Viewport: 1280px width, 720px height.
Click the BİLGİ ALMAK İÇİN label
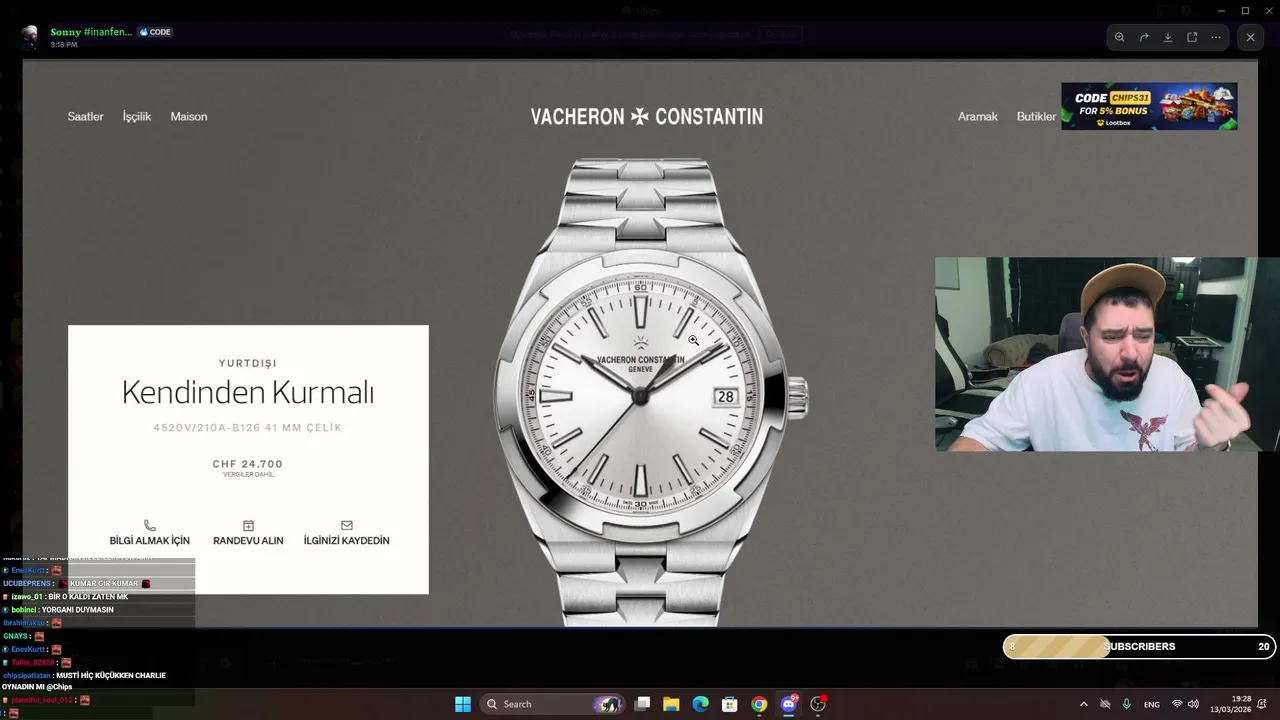pos(149,541)
